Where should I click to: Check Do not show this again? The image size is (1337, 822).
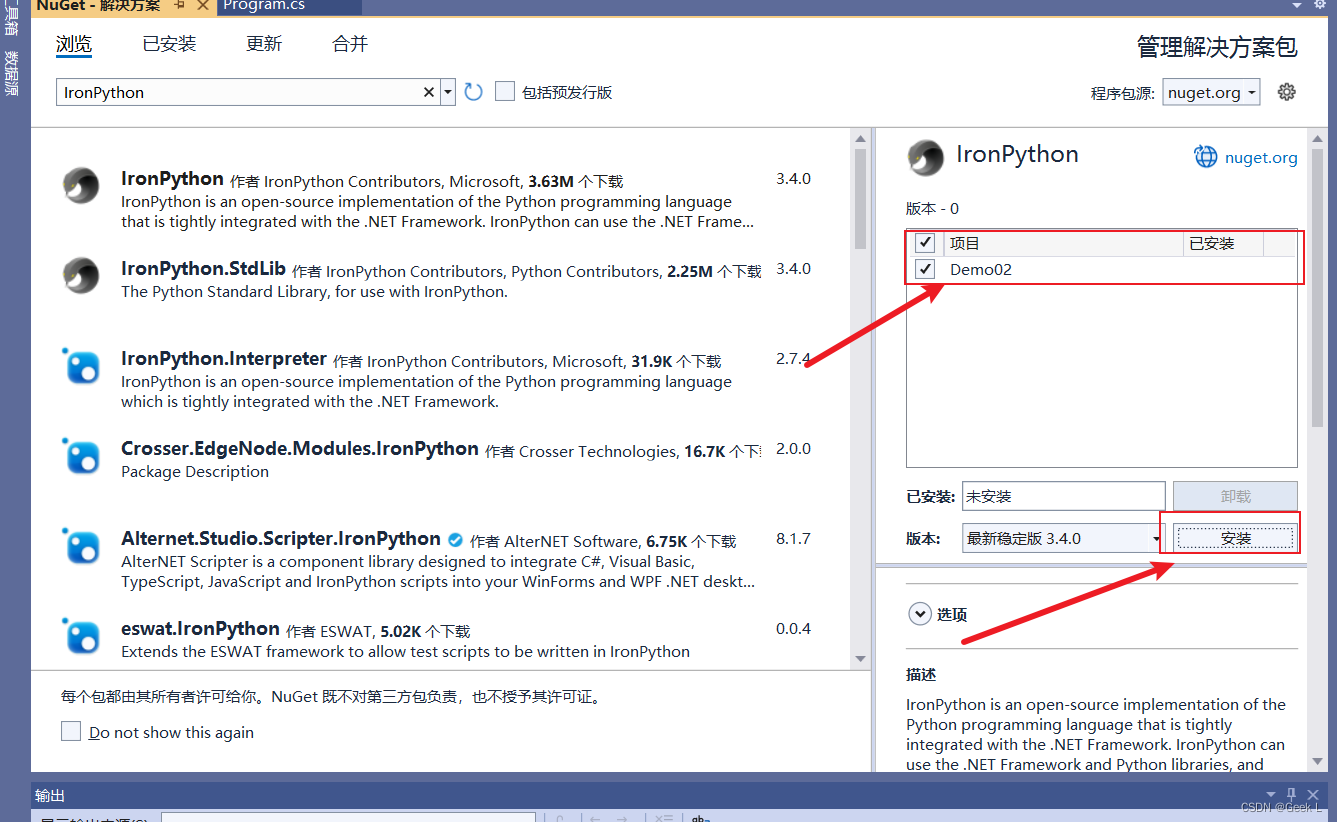[x=71, y=731]
